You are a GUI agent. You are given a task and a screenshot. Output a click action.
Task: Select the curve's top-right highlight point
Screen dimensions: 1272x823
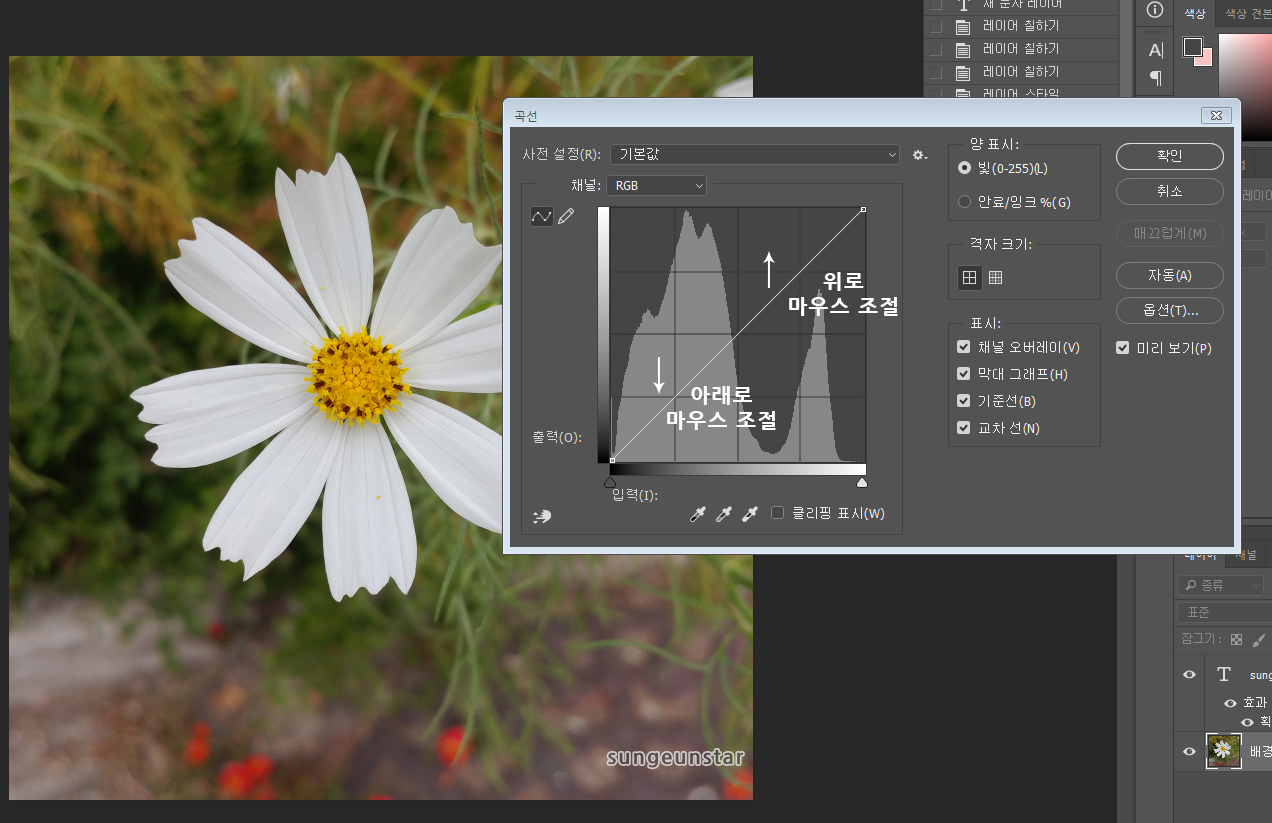(x=863, y=210)
